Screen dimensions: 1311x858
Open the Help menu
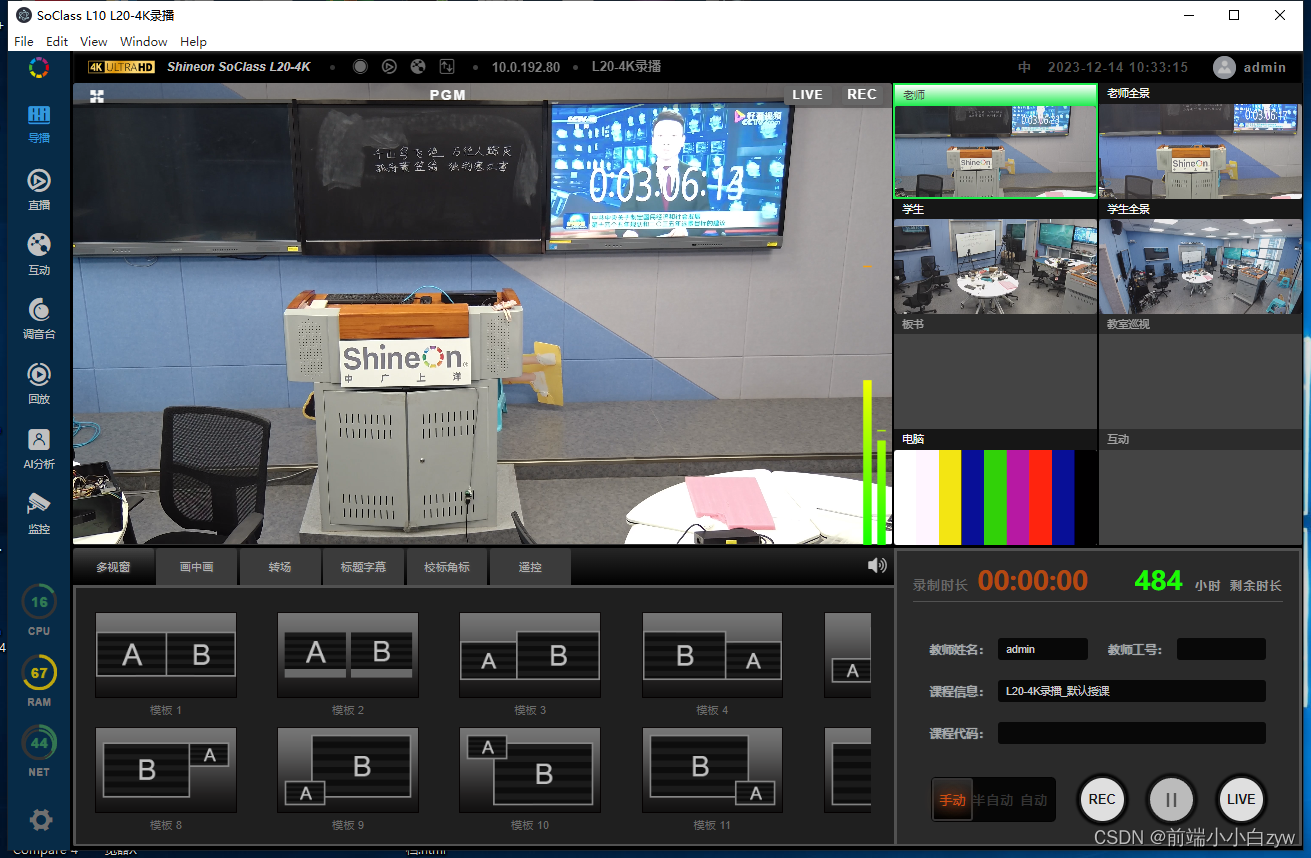194,41
